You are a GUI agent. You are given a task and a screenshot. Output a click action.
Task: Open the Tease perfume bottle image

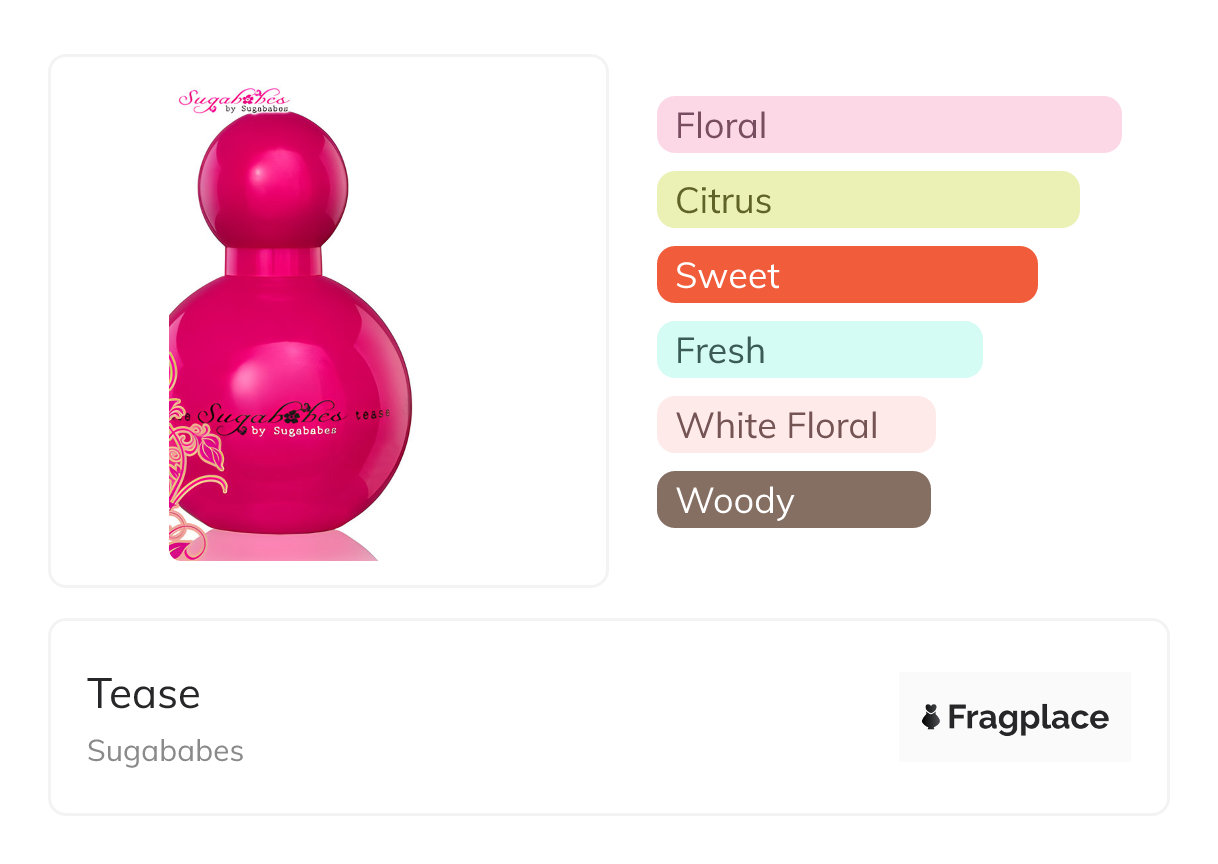click(x=290, y=324)
